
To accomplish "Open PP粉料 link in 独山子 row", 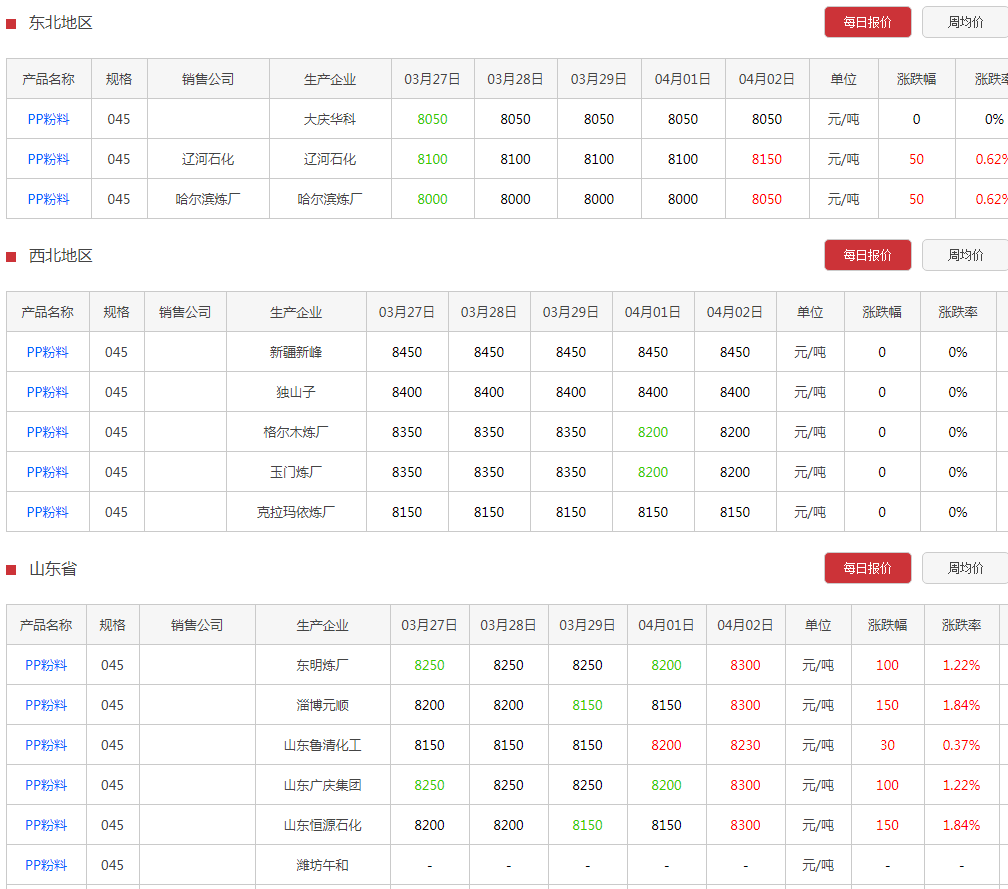I will (48, 392).
